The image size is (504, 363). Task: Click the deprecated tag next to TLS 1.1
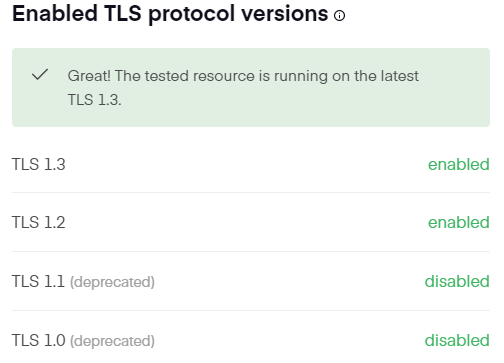112,282
